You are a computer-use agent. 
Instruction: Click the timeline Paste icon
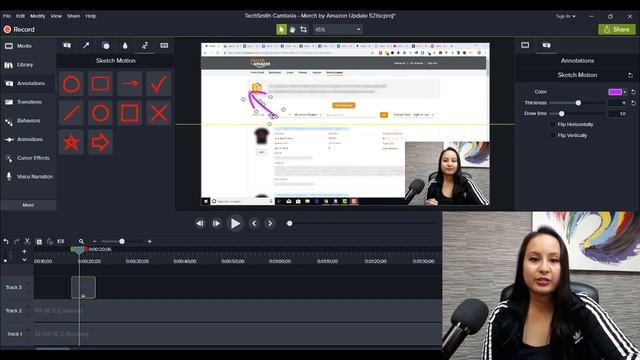point(50,242)
